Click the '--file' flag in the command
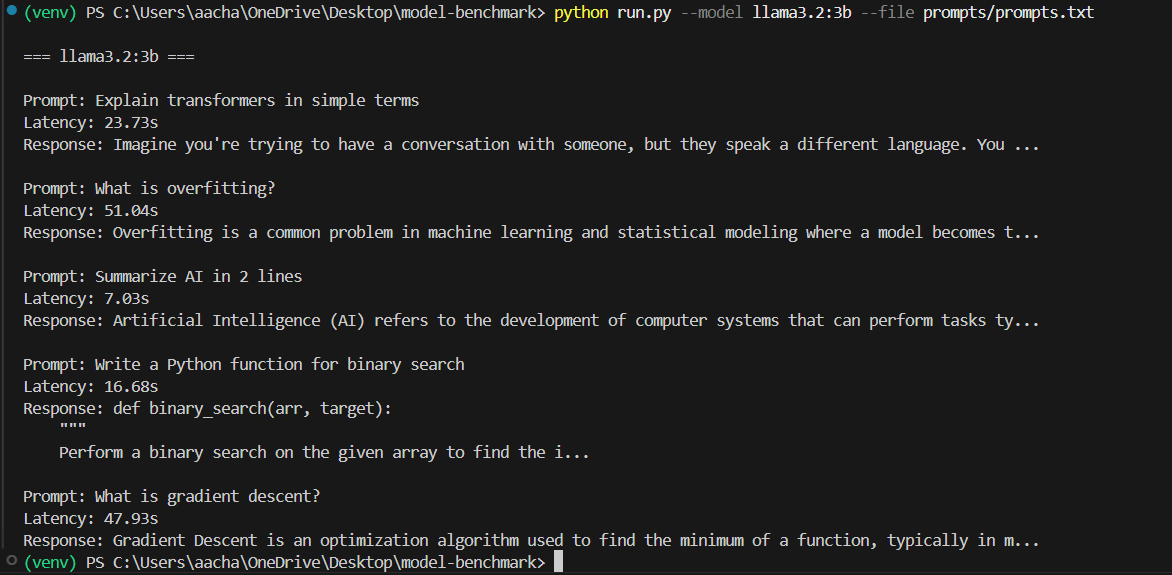 (x=887, y=13)
